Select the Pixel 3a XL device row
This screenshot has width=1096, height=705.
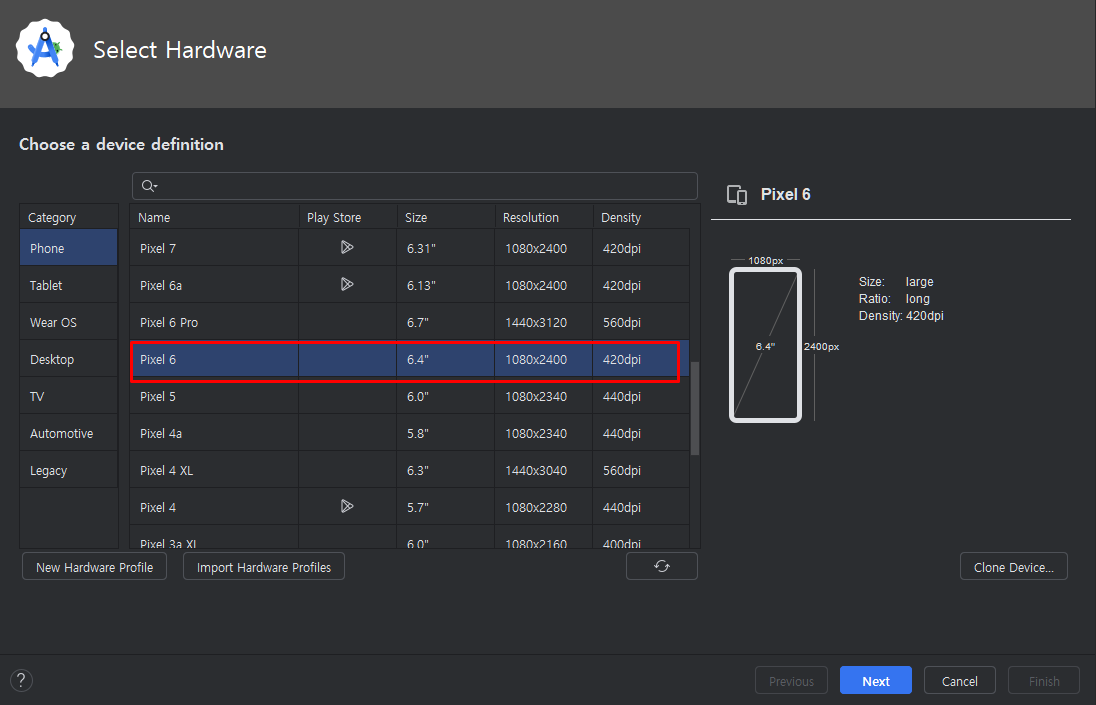(x=410, y=537)
